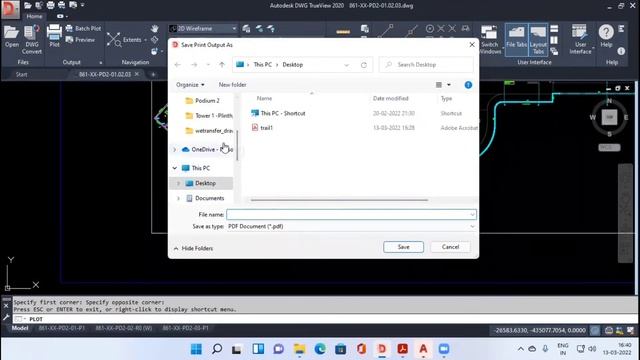
Task: Search Desktop input field
Action: point(427,64)
